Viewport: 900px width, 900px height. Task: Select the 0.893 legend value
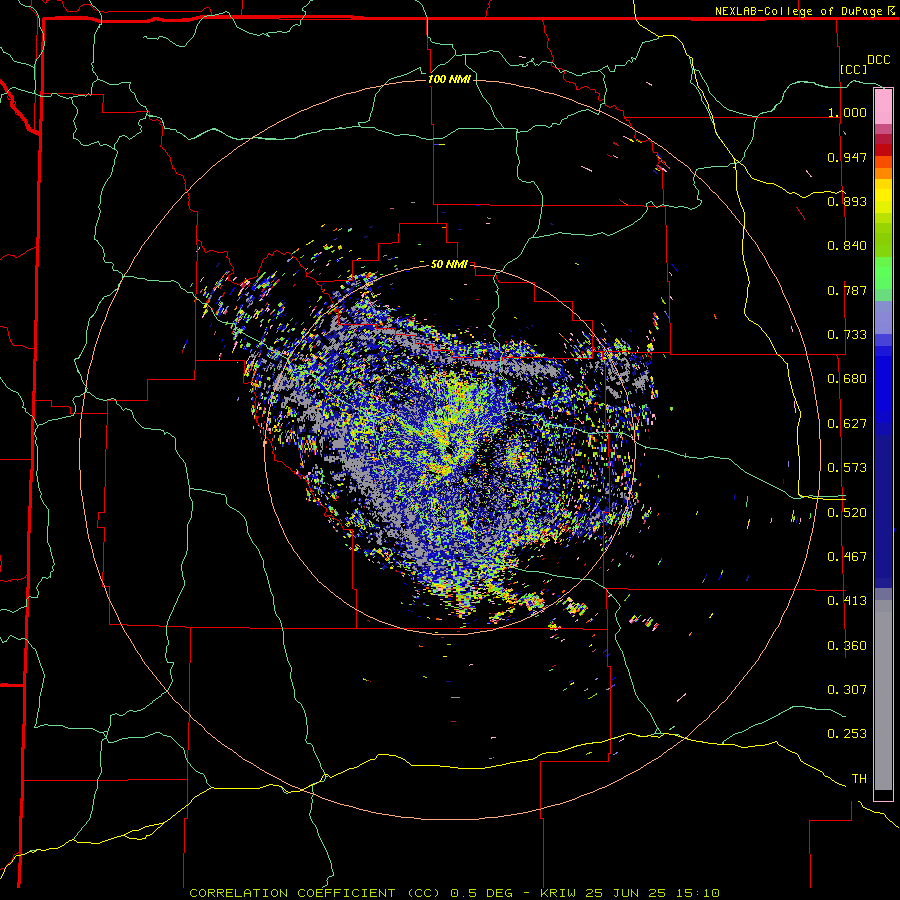847,201
